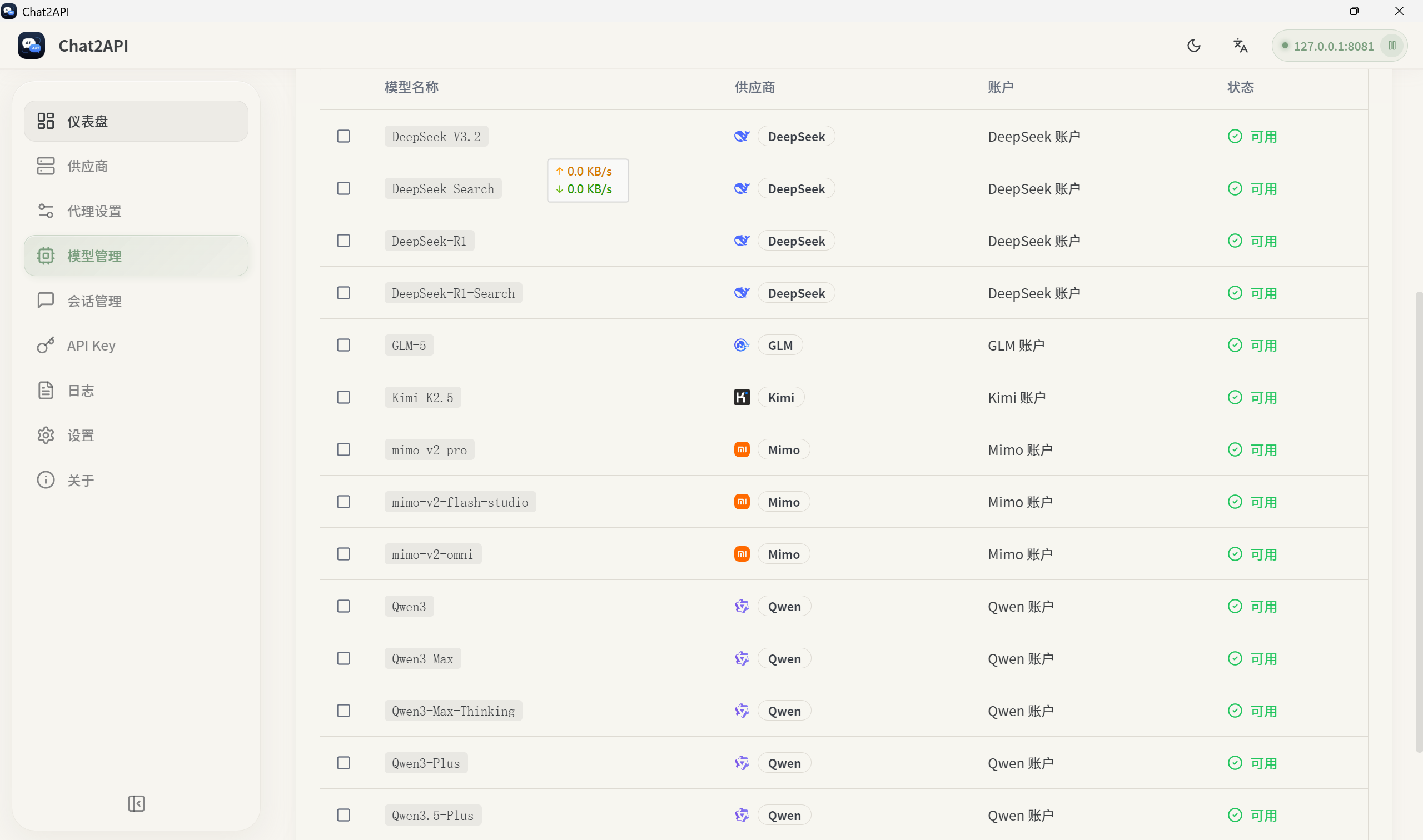Viewport: 1423px width, 840px height.
Task: Click the Qwen icon in Qwen3-Plus row
Action: pos(742,763)
